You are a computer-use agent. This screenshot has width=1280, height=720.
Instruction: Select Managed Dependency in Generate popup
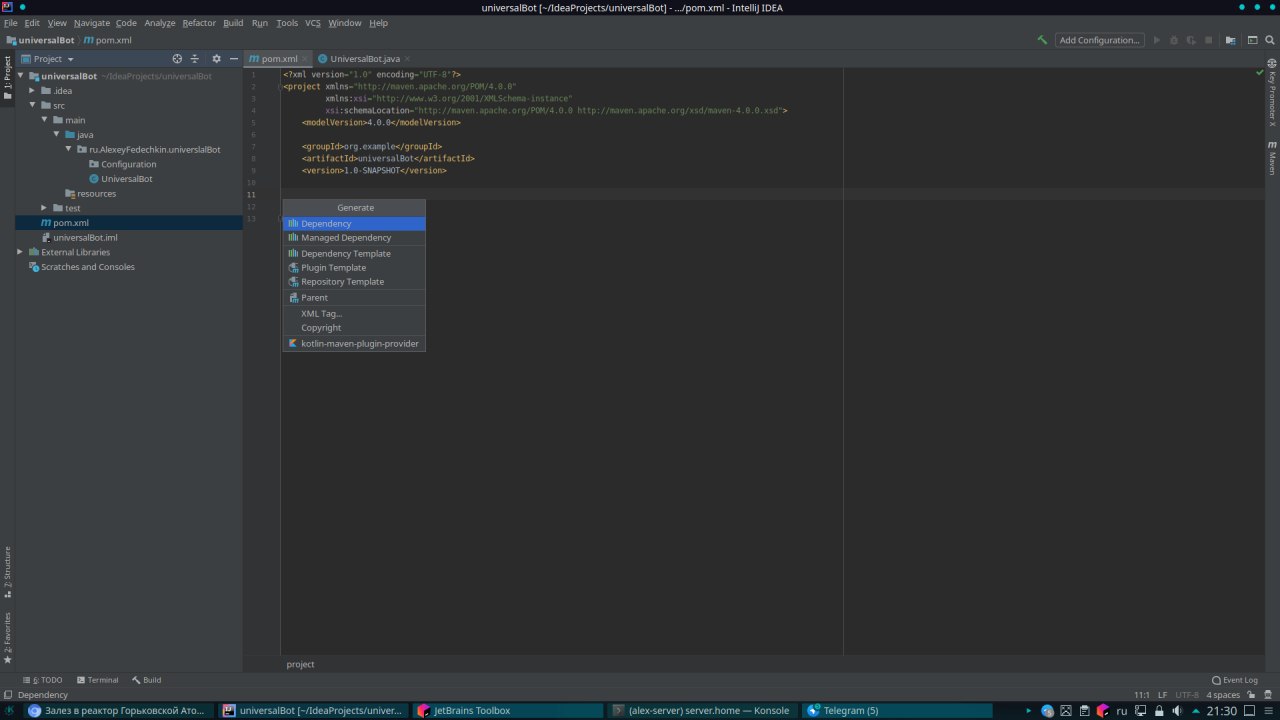354,238
